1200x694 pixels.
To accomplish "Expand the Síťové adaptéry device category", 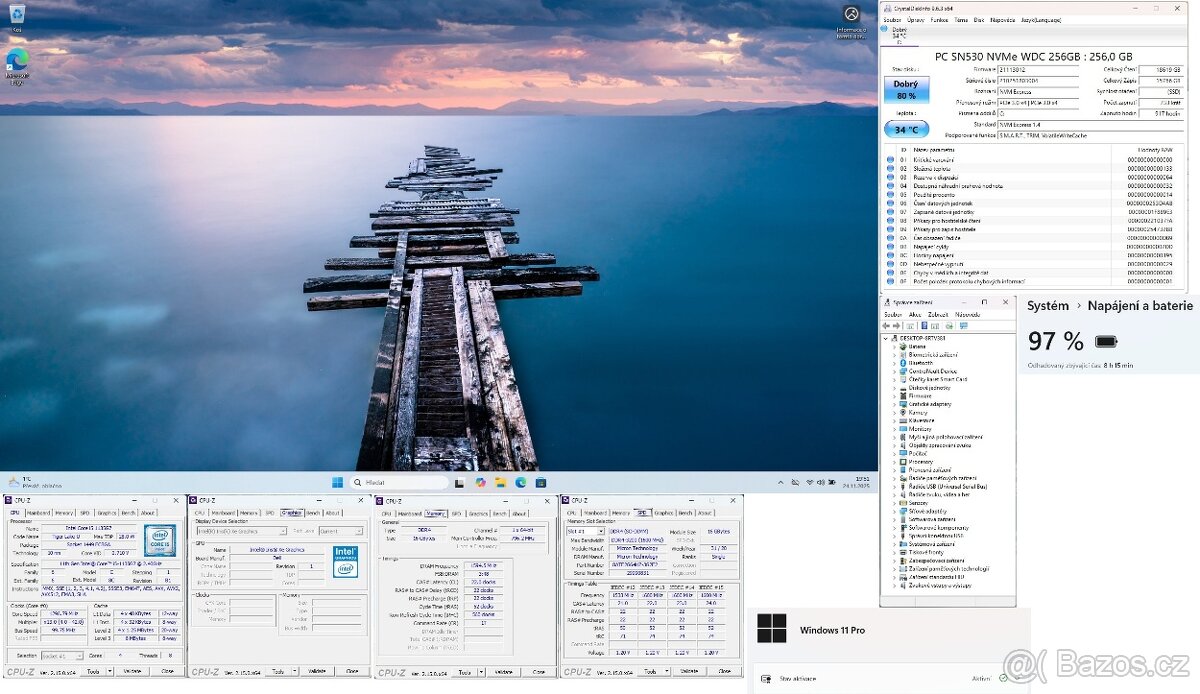I will point(894,510).
